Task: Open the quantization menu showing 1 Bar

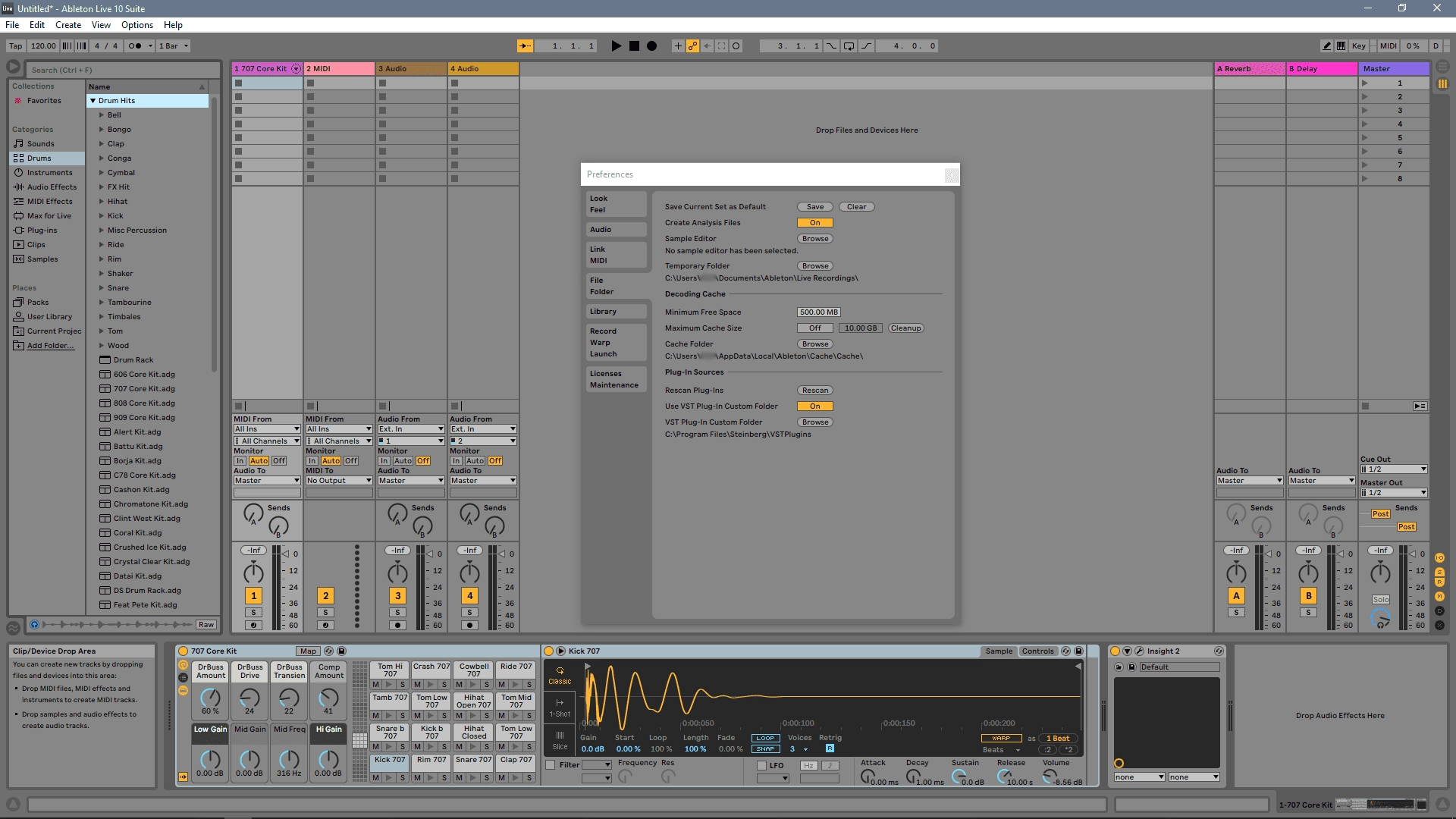Action: pos(174,46)
